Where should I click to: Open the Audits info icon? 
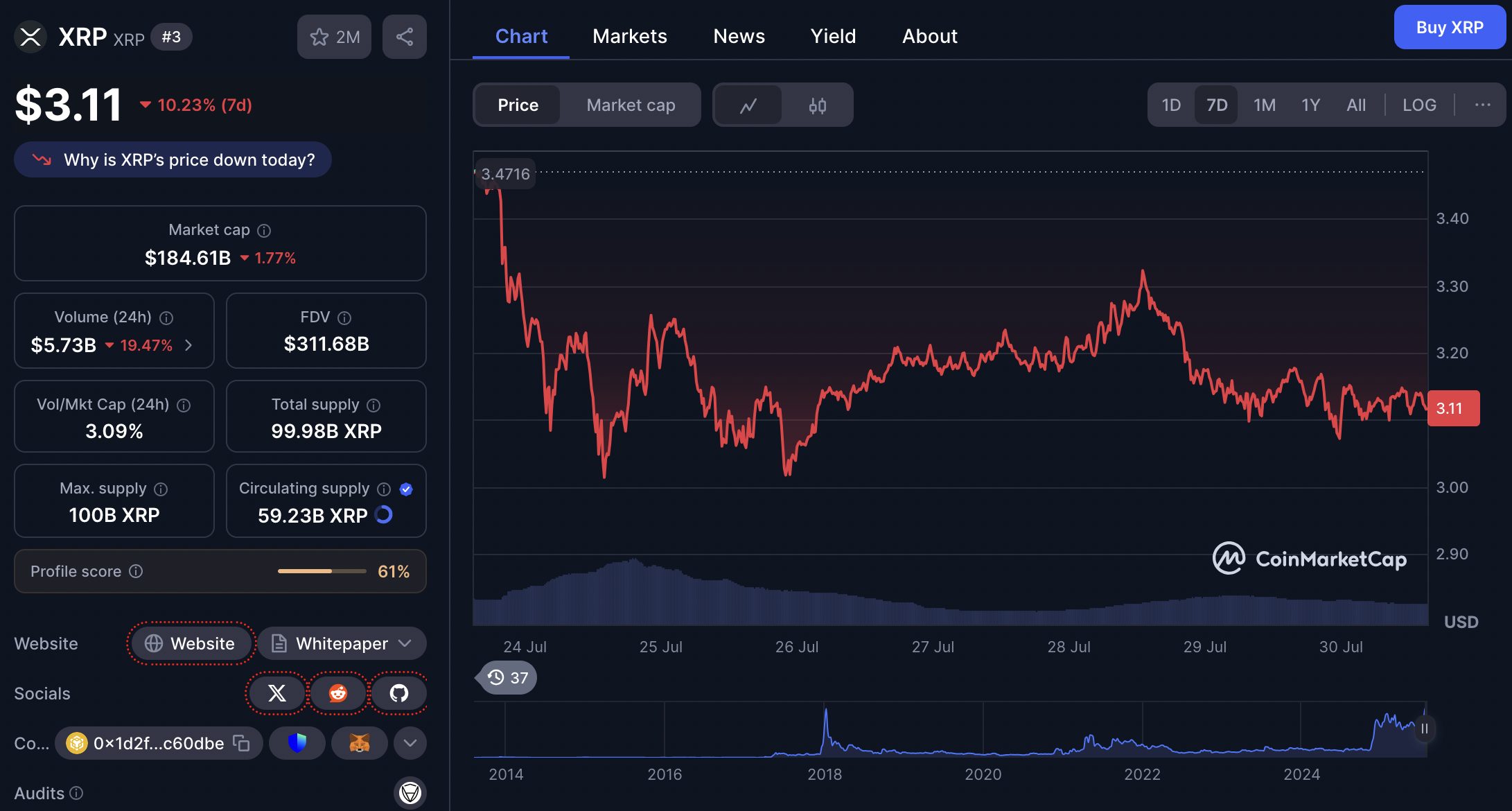coord(77,793)
